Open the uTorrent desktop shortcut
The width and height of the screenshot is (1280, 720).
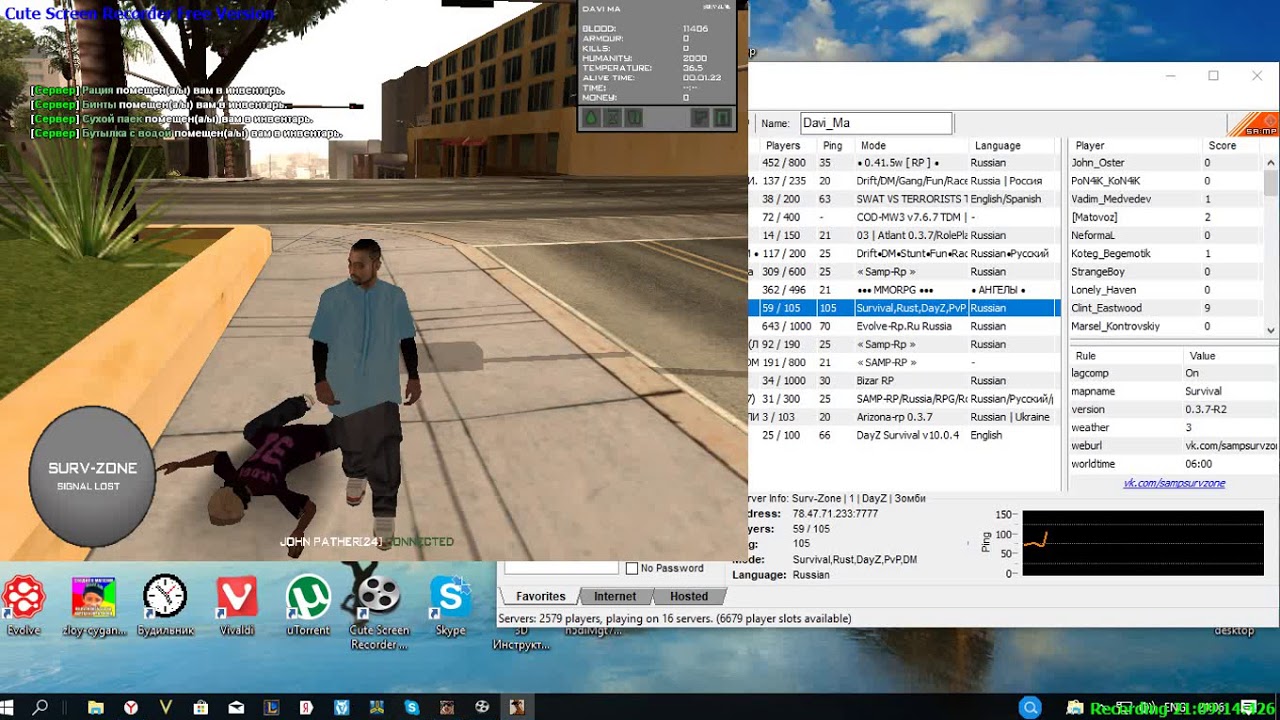tap(308, 605)
